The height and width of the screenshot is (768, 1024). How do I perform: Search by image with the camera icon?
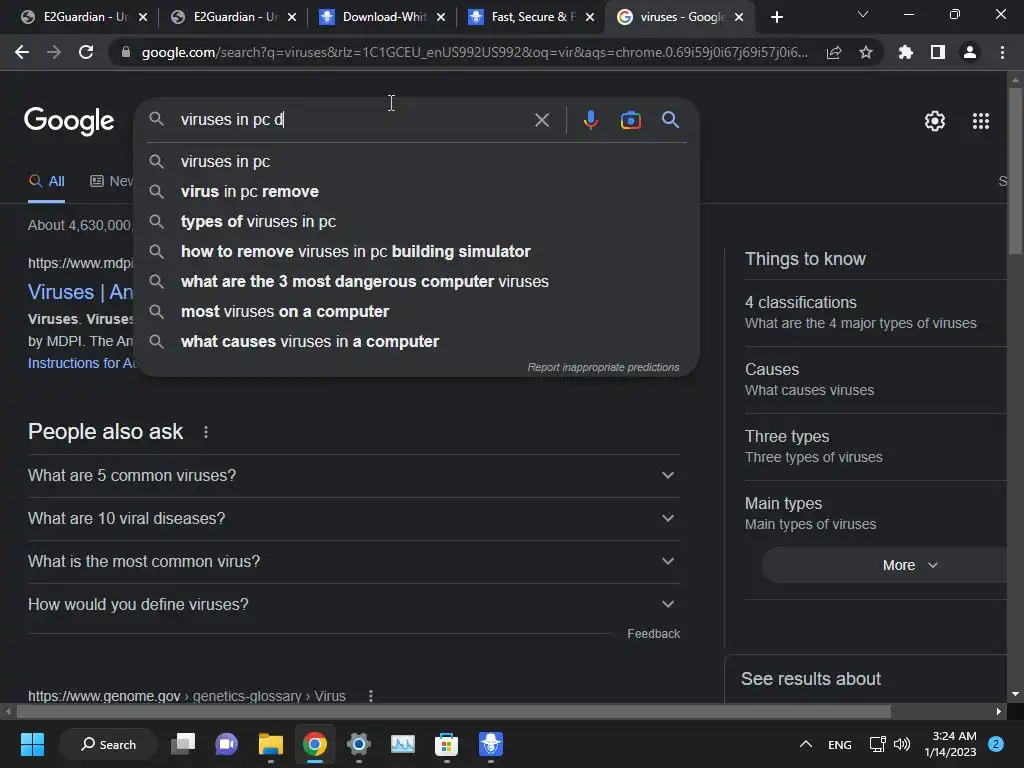pos(630,120)
